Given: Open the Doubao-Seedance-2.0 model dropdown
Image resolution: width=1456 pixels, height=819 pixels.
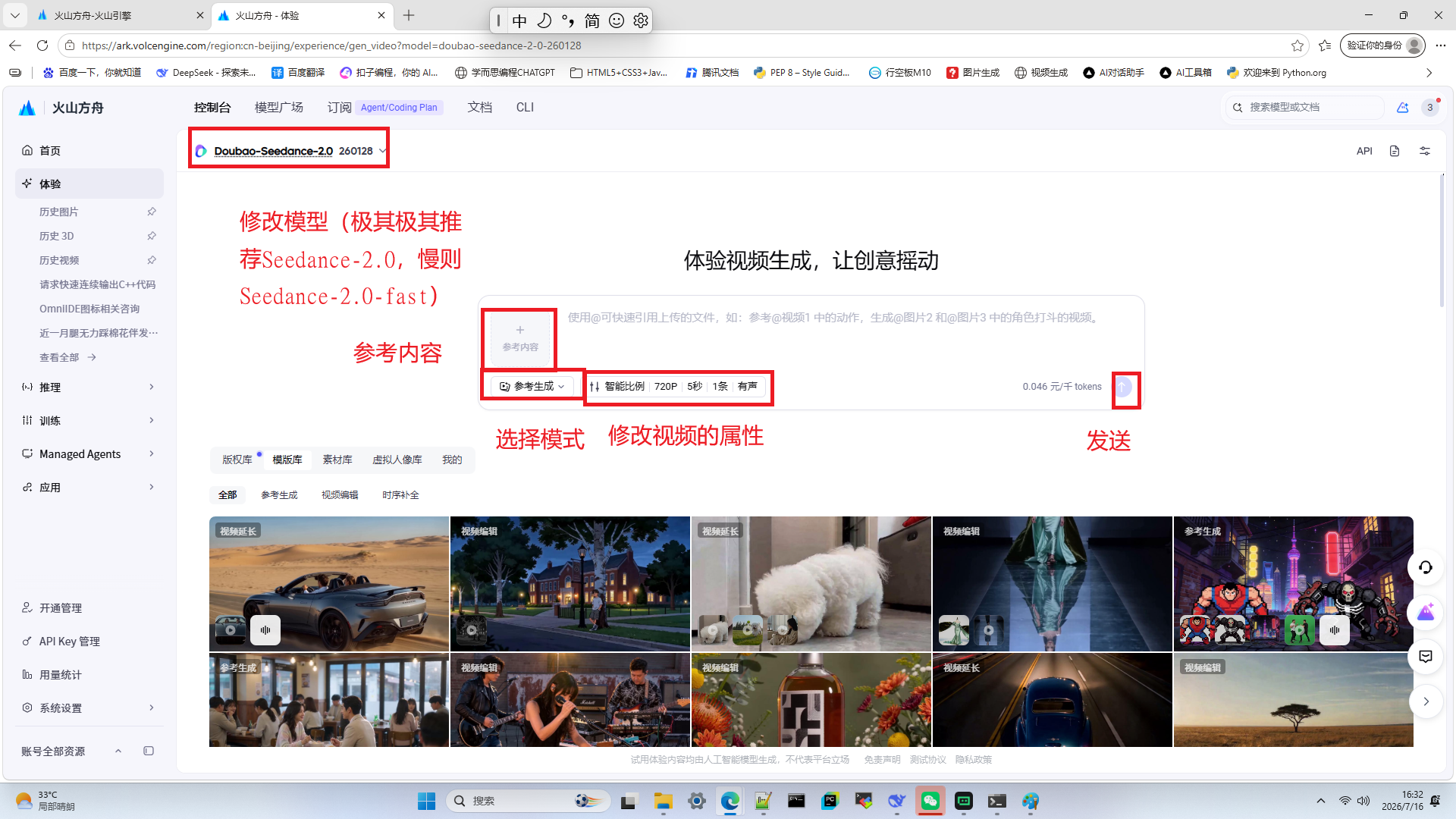Looking at the screenshot, I should (292, 151).
